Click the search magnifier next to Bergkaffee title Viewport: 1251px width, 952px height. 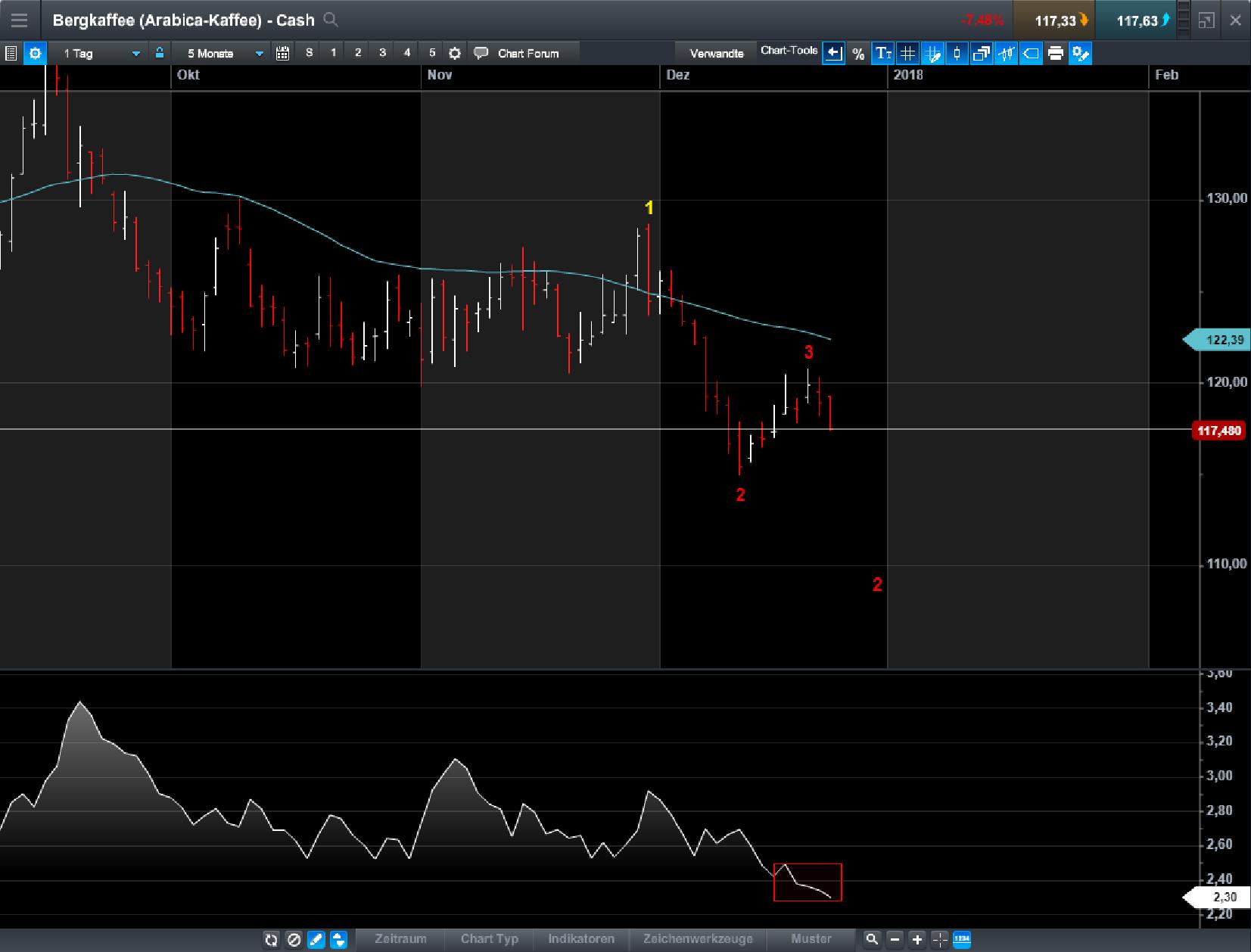click(x=331, y=20)
